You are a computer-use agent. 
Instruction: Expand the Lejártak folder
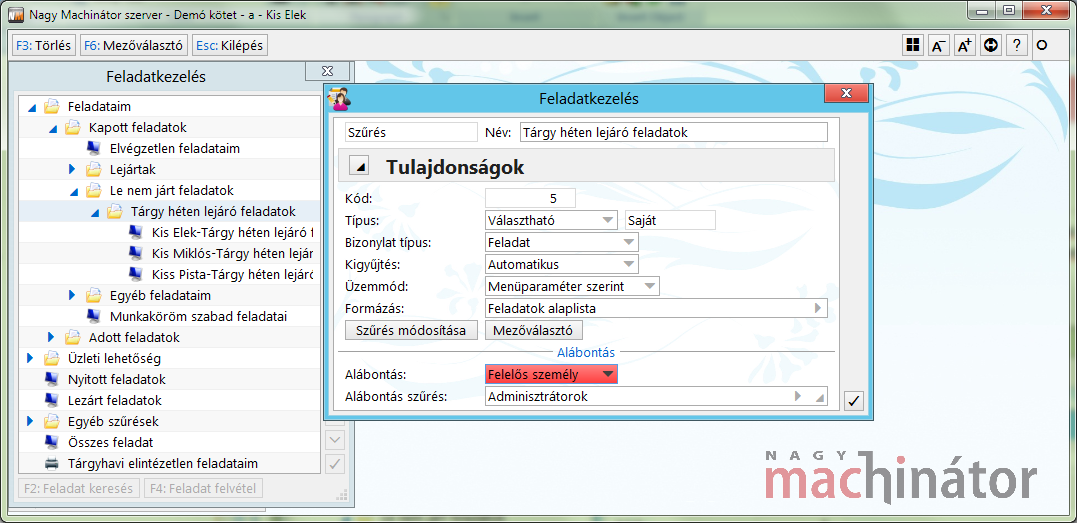[x=72, y=169]
